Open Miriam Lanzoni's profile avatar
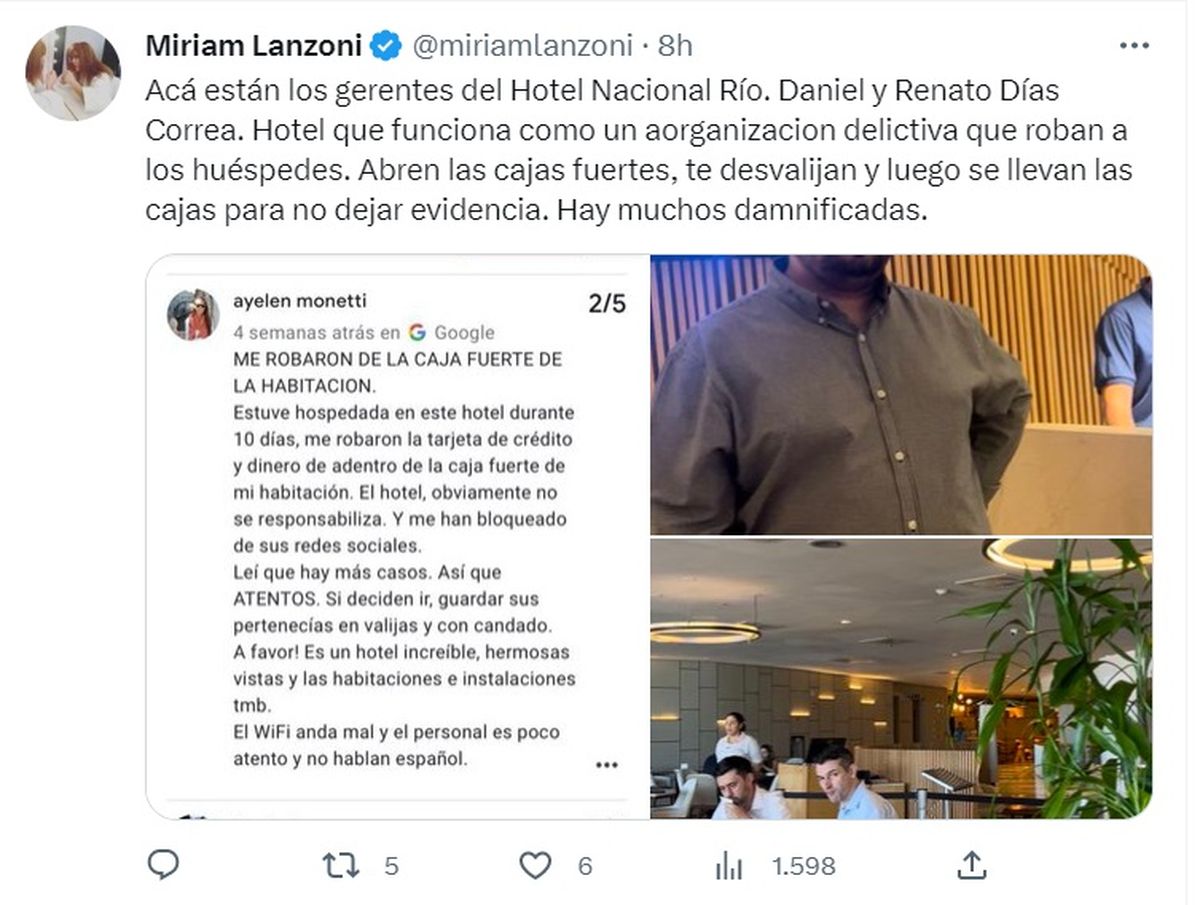1200x905 pixels. click(x=73, y=73)
